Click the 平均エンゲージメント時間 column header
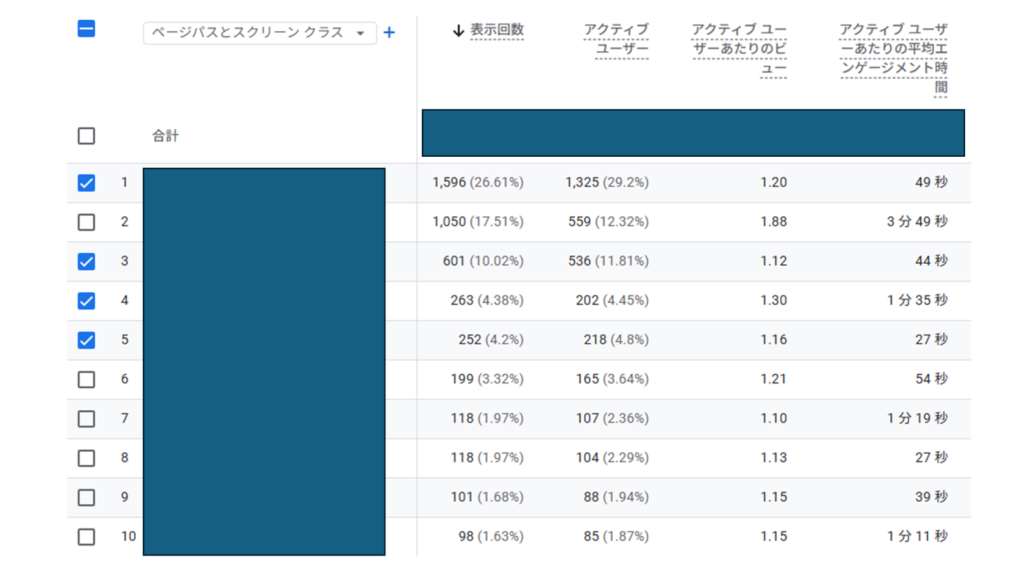This screenshot has width=1024, height=576. click(894, 59)
